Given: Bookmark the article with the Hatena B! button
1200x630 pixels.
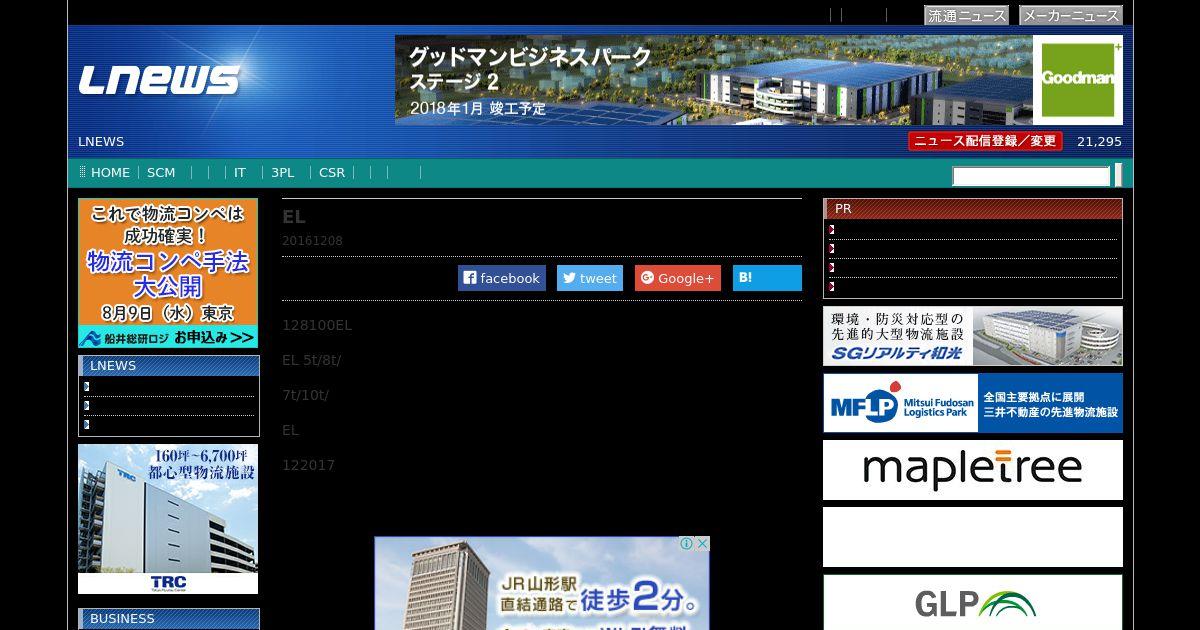Looking at the screenshot, I should pyautogui.click(x=767, y=278).
